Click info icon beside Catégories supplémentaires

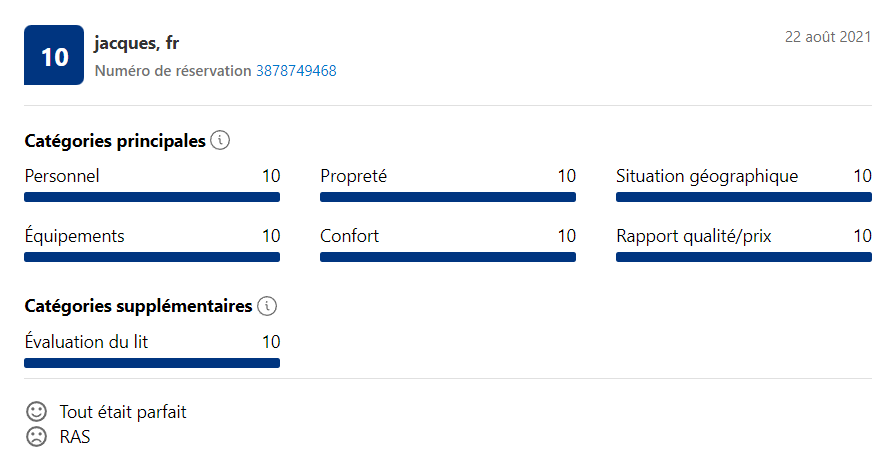pyautogui.click(x=267, y=306)
